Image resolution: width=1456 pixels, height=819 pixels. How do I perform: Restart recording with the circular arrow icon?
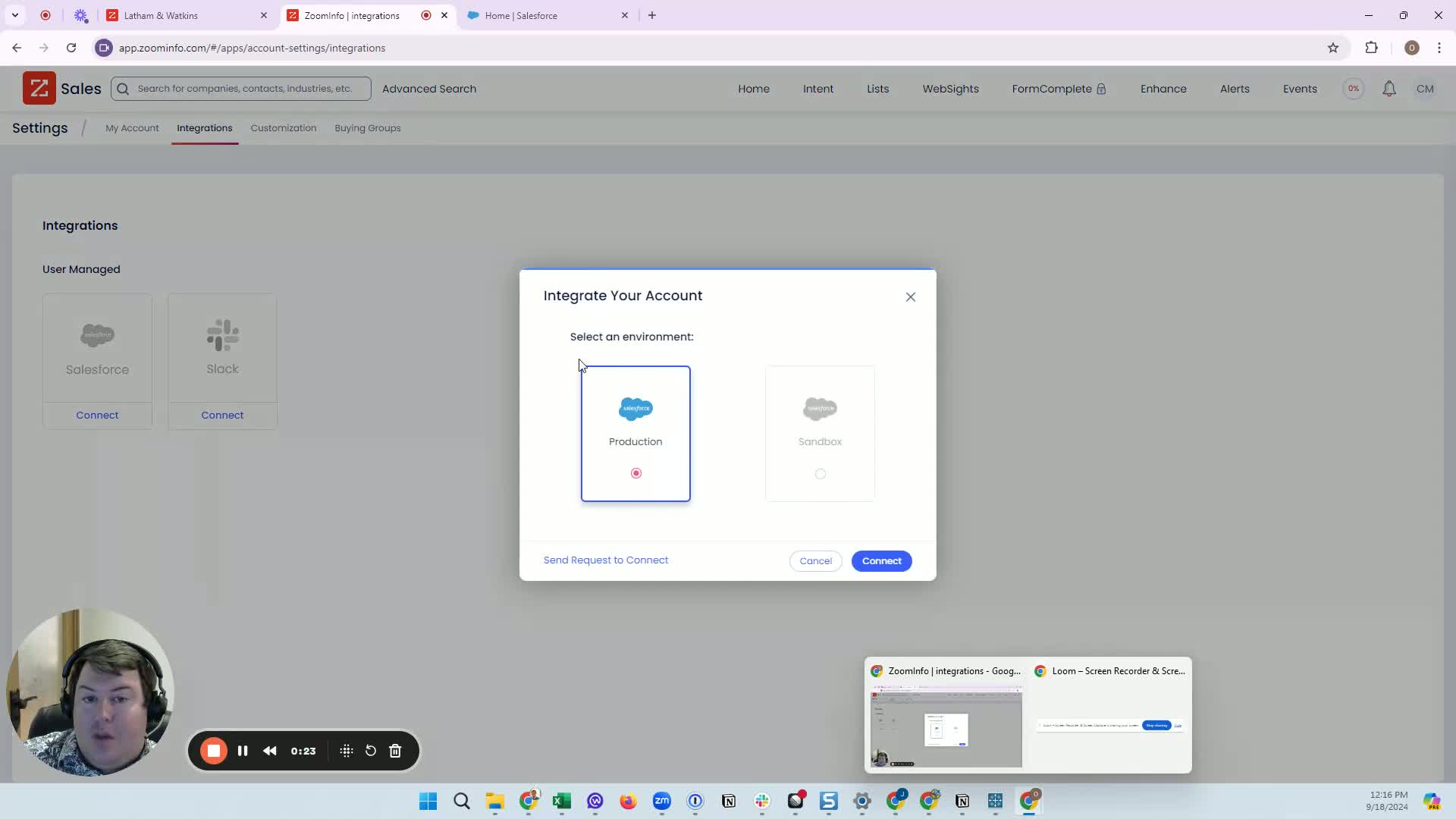371,751
